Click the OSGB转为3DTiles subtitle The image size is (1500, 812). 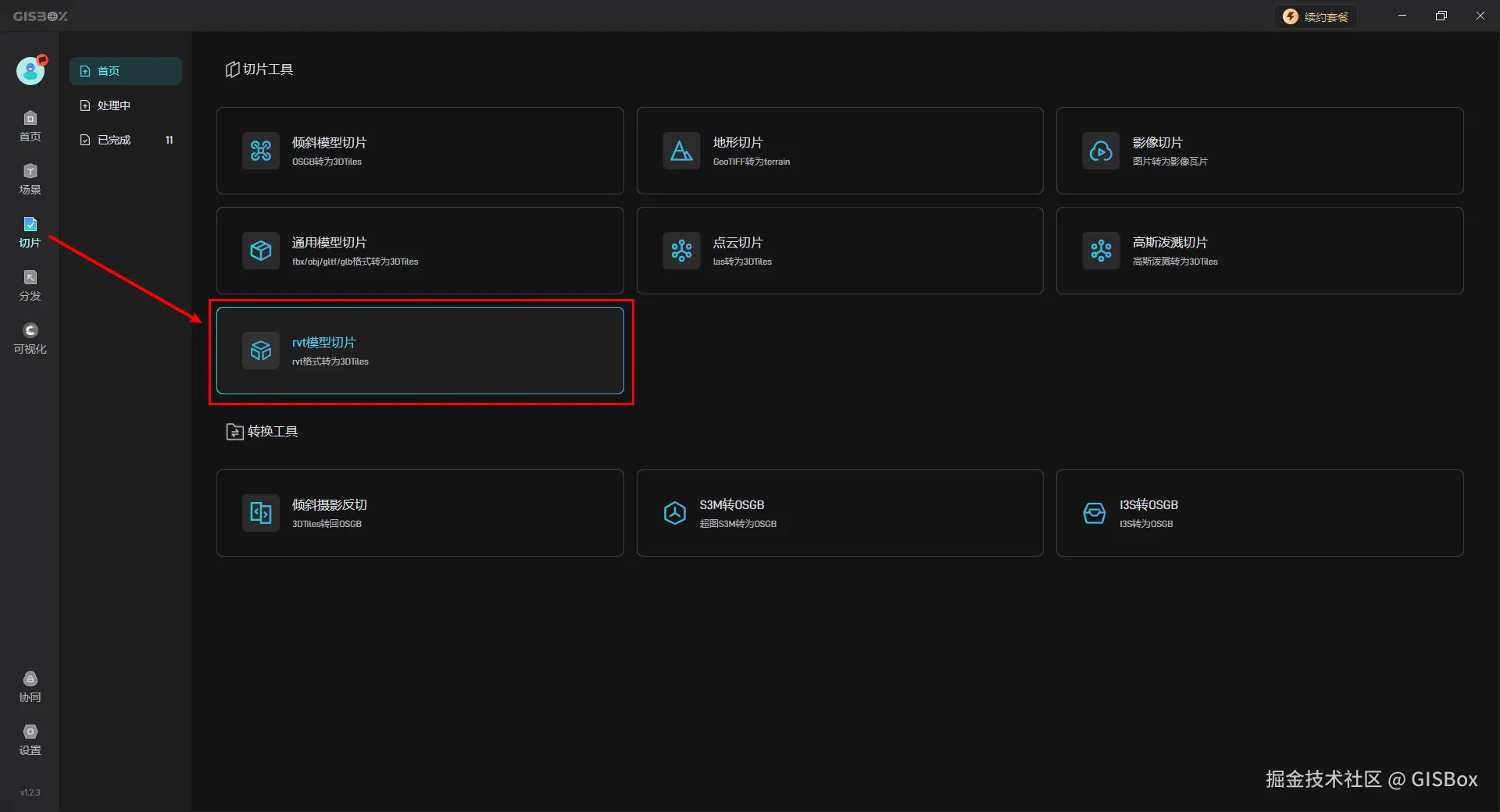[x=327, y=162]
